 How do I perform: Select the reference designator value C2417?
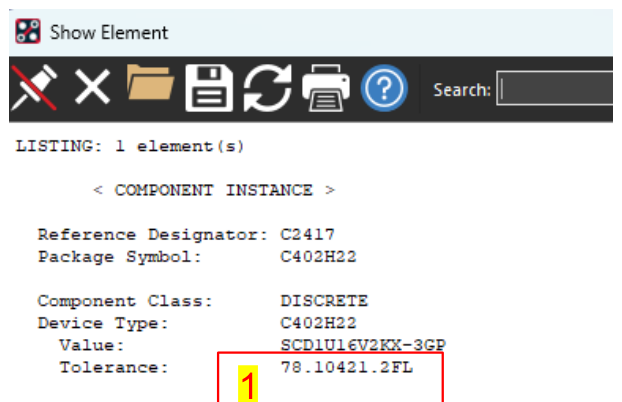tap(307, 234)
